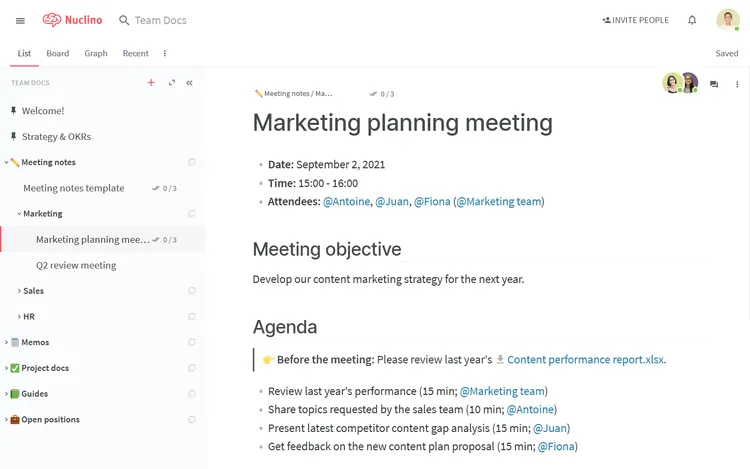Viewport: 750px width, 469px height.
Task: Click the collection icon on Meeting notes row
Action: (192, 162)
